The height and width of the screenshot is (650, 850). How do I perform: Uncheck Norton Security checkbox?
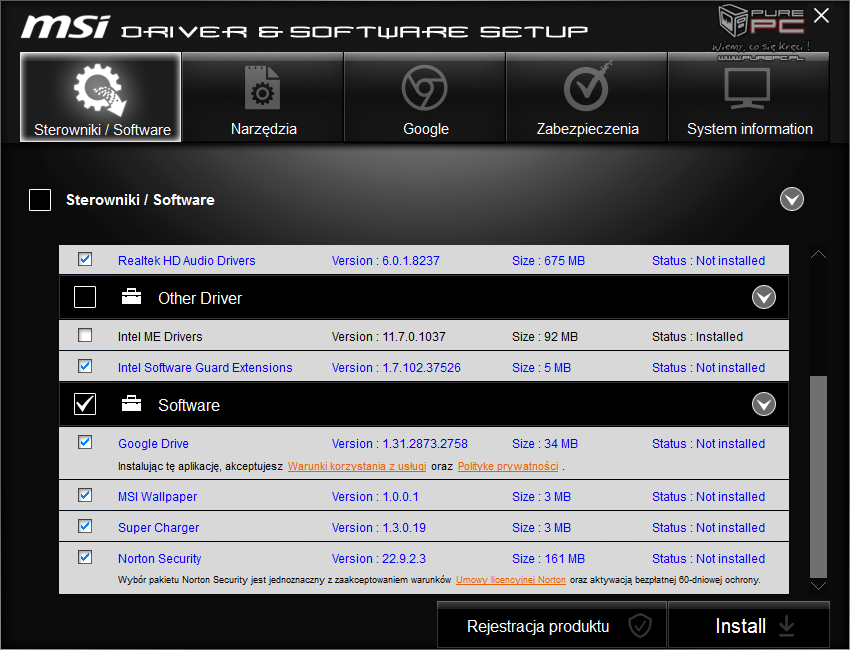(85, 557)
